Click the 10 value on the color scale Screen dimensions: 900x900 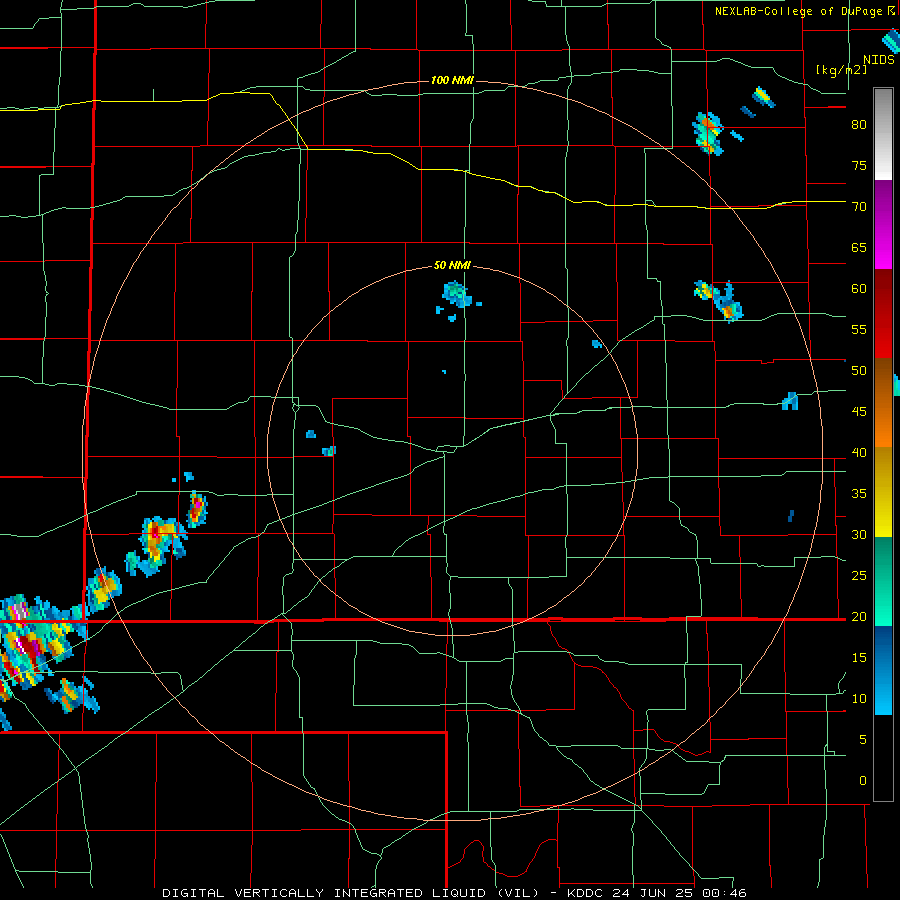tap(859, 699)
